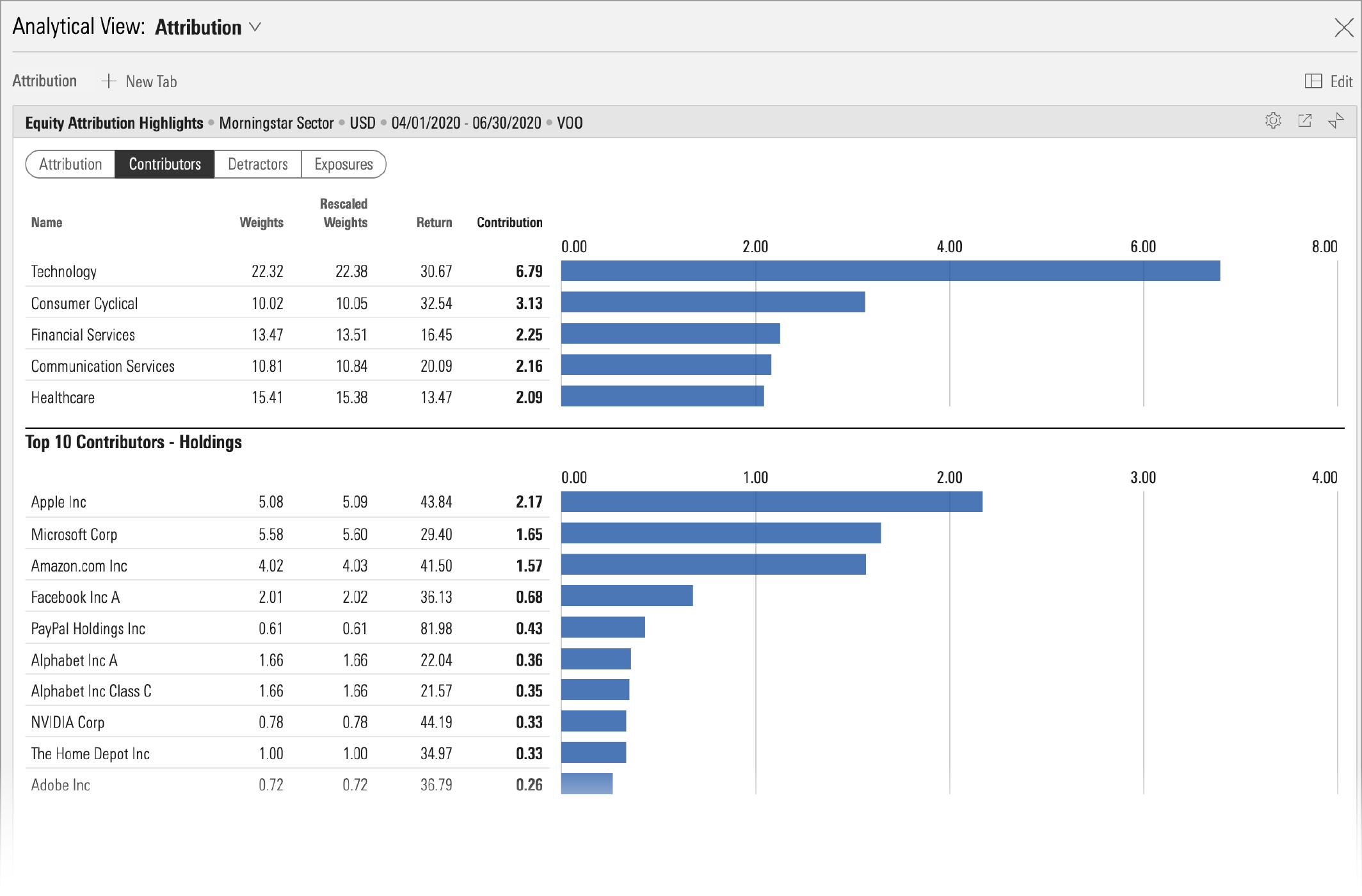Click the collapse widget arrows icon
Screen dimensions: 1362x896
pos(1336,121)
